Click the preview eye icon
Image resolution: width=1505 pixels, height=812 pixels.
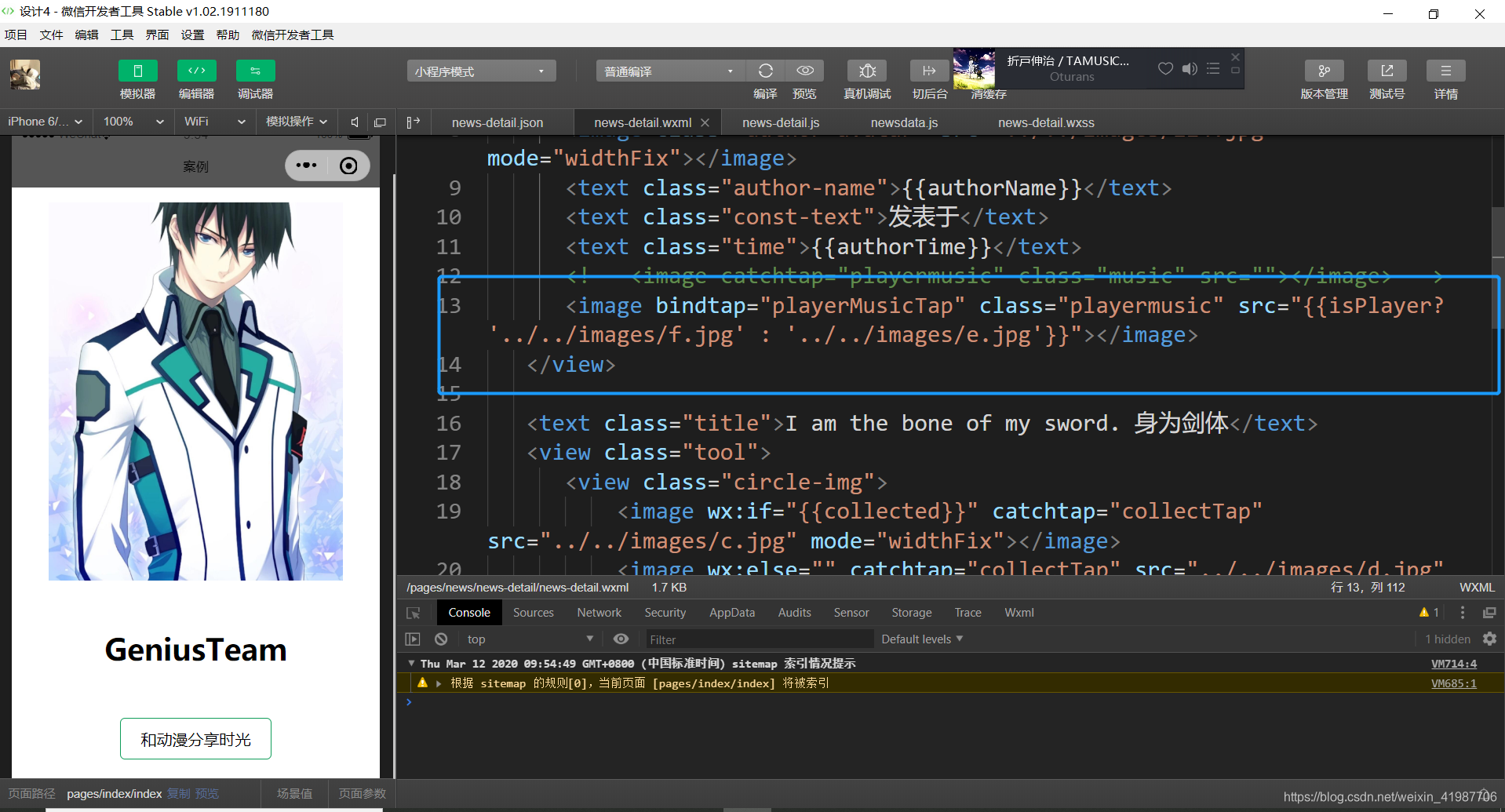pos(805,71)
